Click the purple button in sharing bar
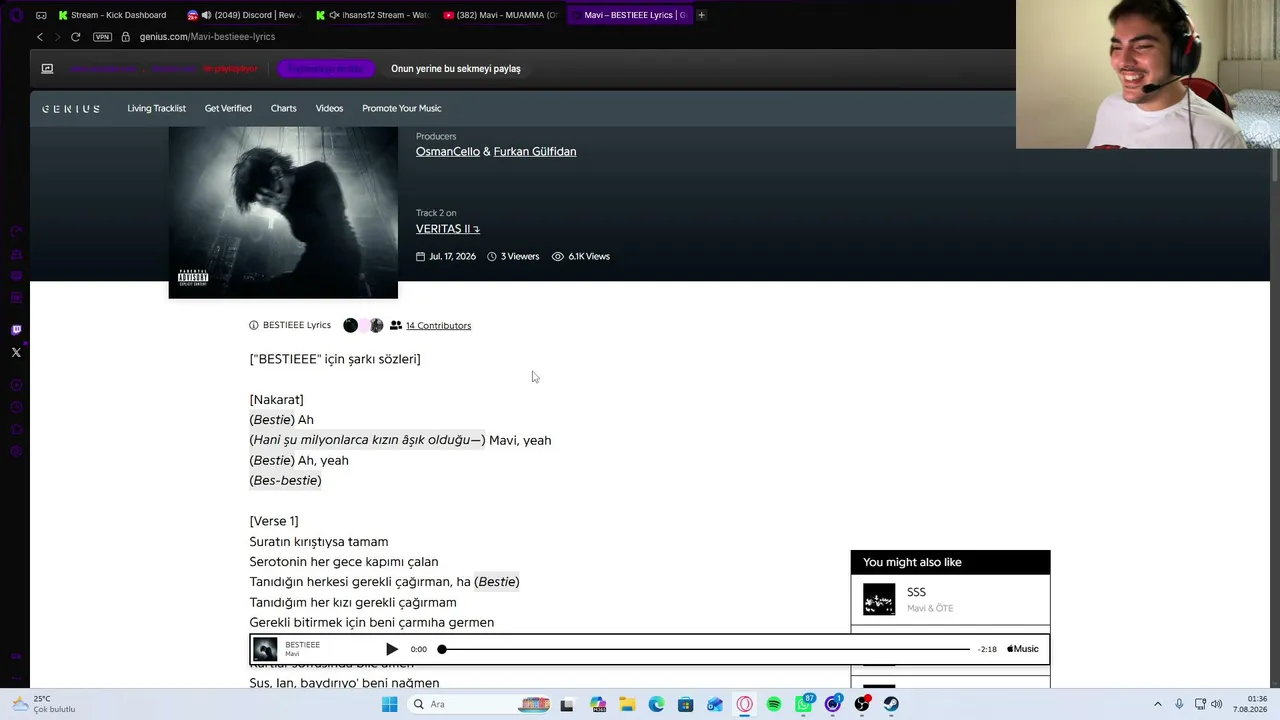1280x720 pixels. click(327, 69)
